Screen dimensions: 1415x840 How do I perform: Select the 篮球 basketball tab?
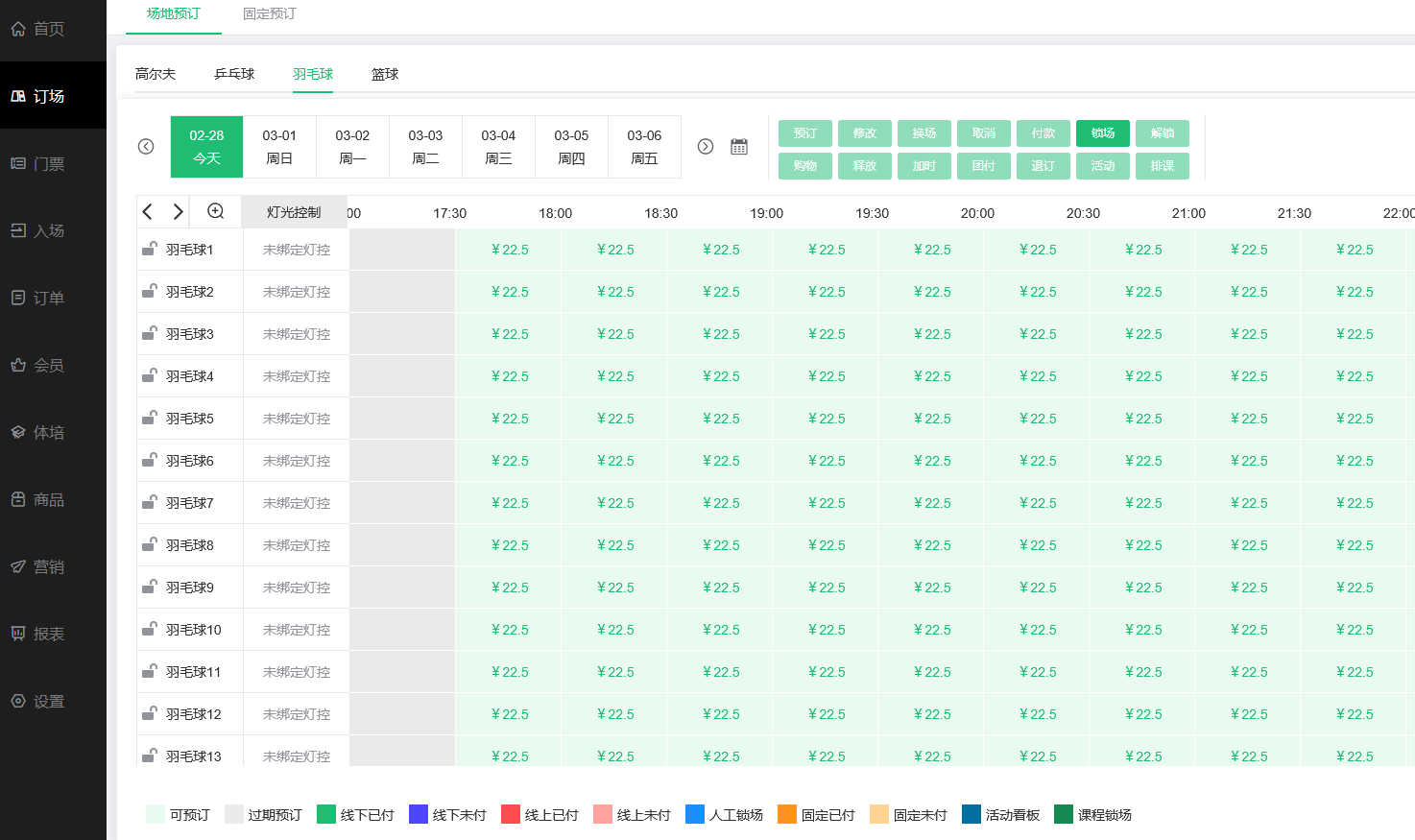click(385, 74)
